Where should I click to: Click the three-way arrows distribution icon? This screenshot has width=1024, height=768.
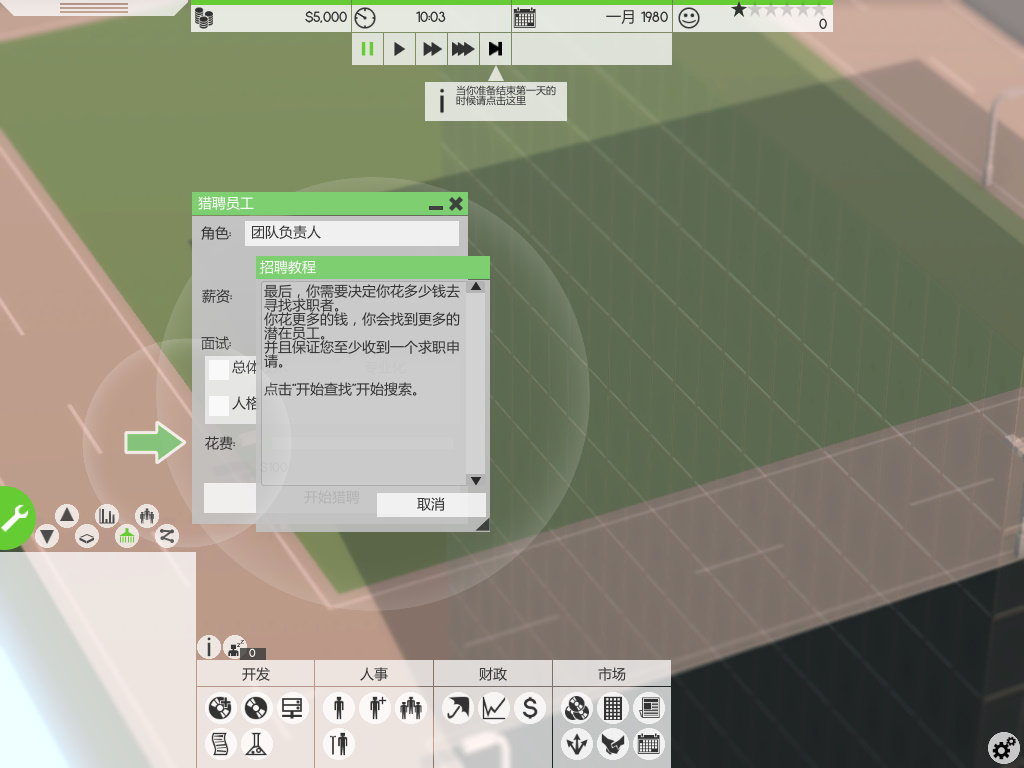tap(577, 743)
